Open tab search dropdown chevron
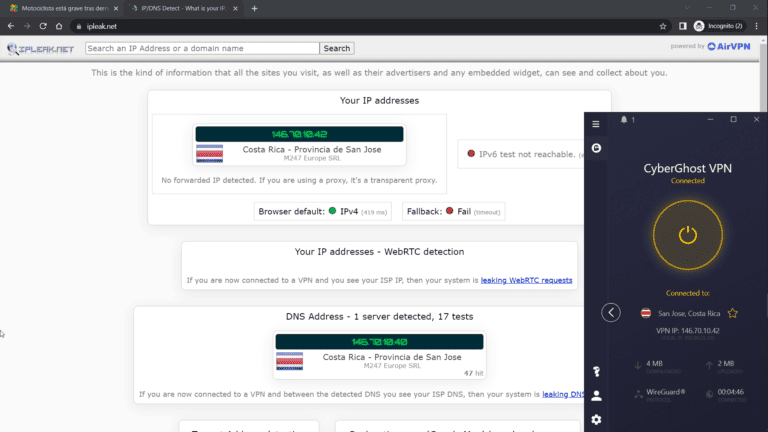The height and width of the screenshot is (432, 768). pos(687,8)
